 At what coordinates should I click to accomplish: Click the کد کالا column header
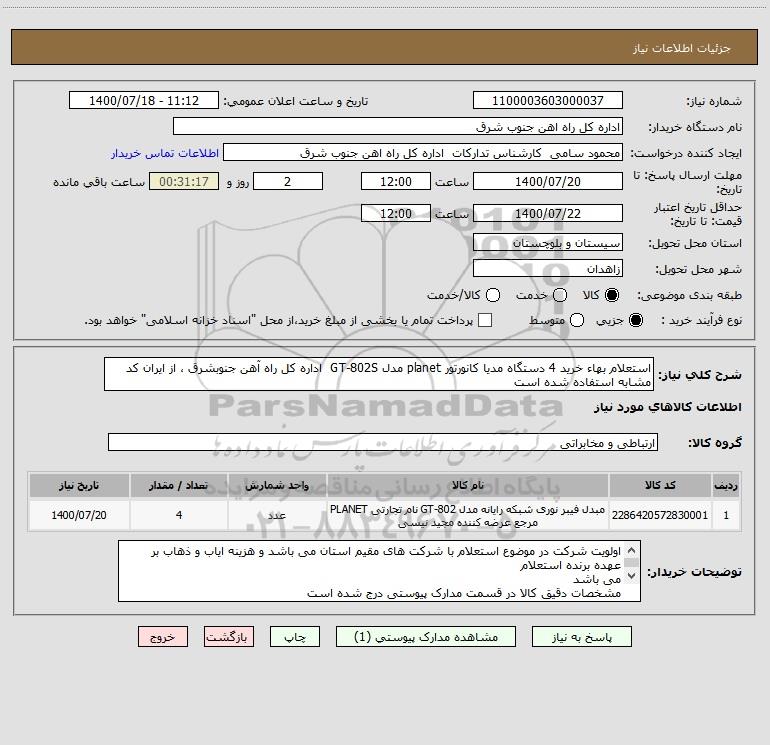(660, 485)
